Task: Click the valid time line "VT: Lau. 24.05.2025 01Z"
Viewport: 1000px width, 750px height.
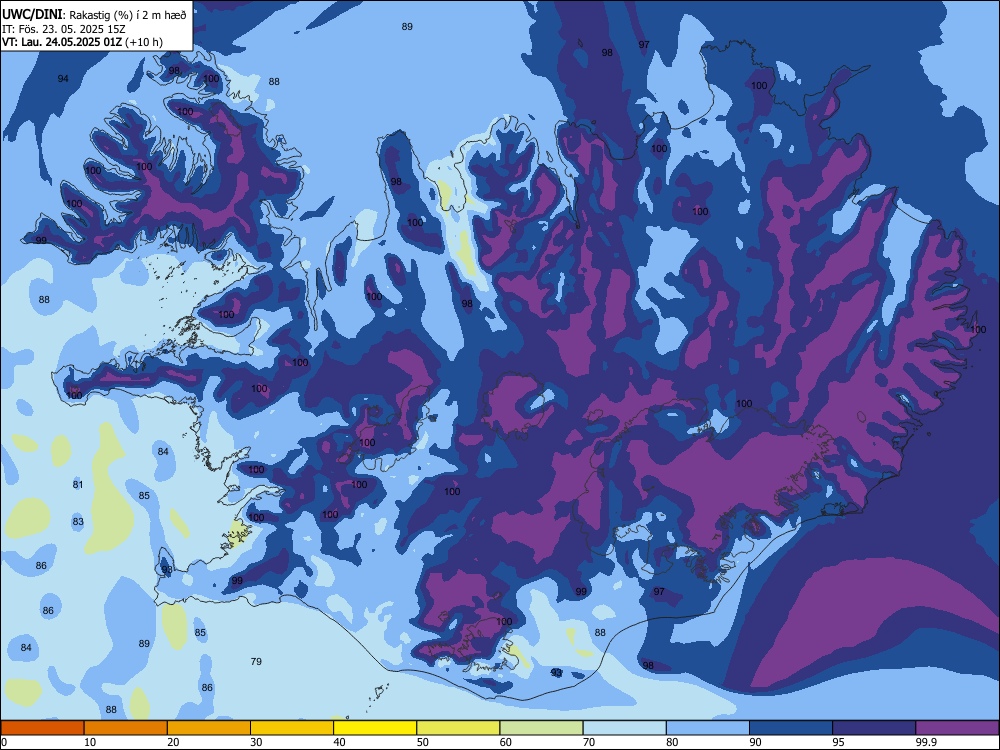Action: click(62, 43)
